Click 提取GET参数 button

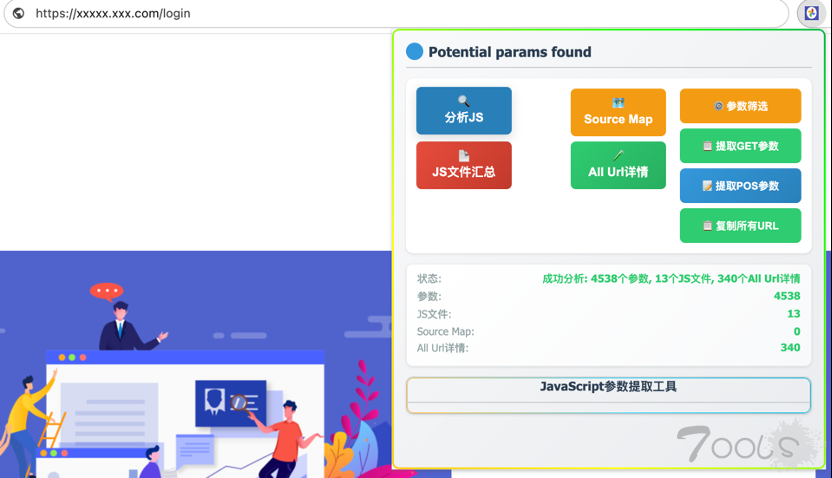(740, 145)
